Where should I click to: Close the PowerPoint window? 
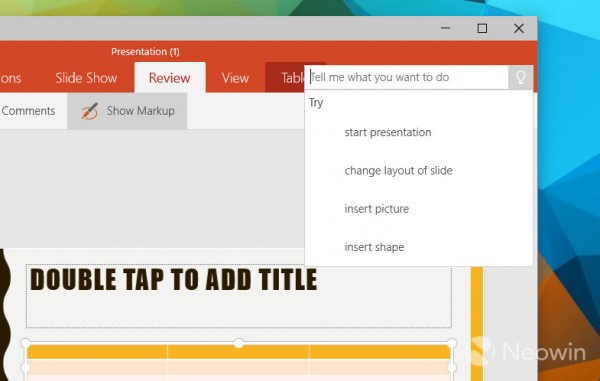pyautogui.click(x=519, y=28)
